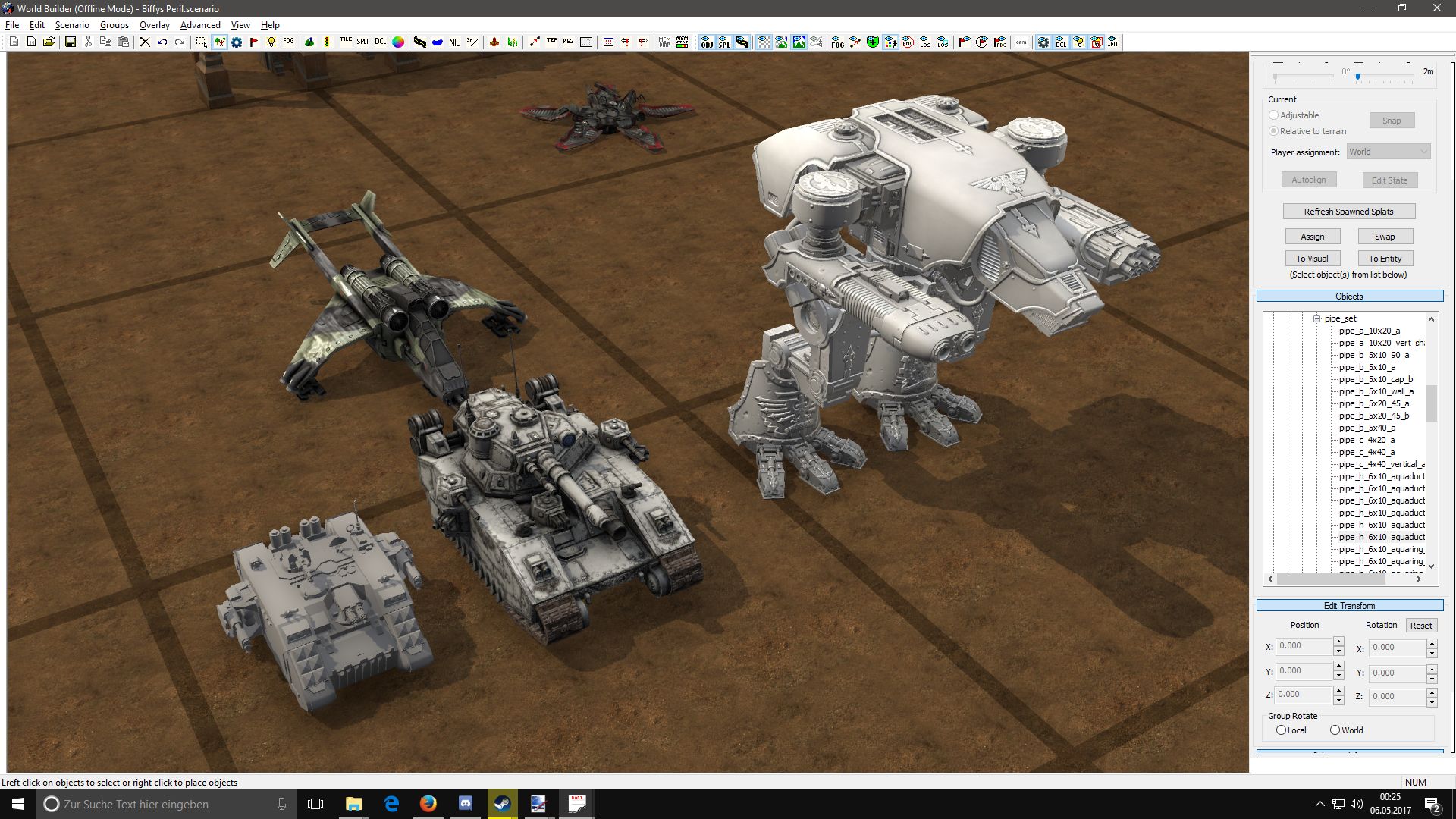
Task: Open the Player assignment dropdown
Action: click(1388, 152)
